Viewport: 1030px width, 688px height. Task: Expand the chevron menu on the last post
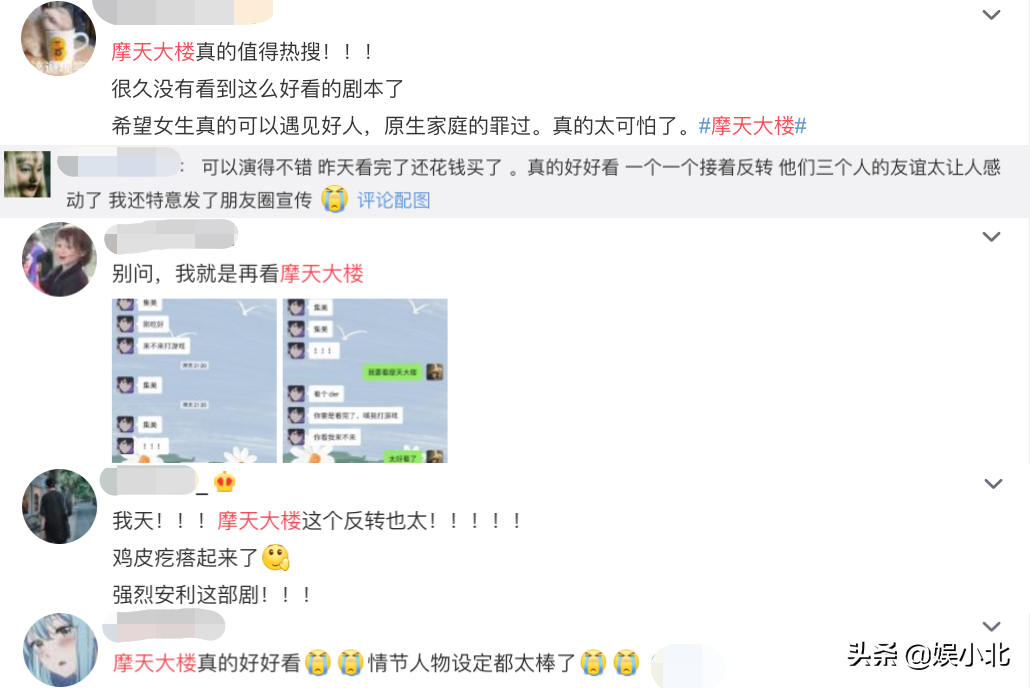click(991, 626)
